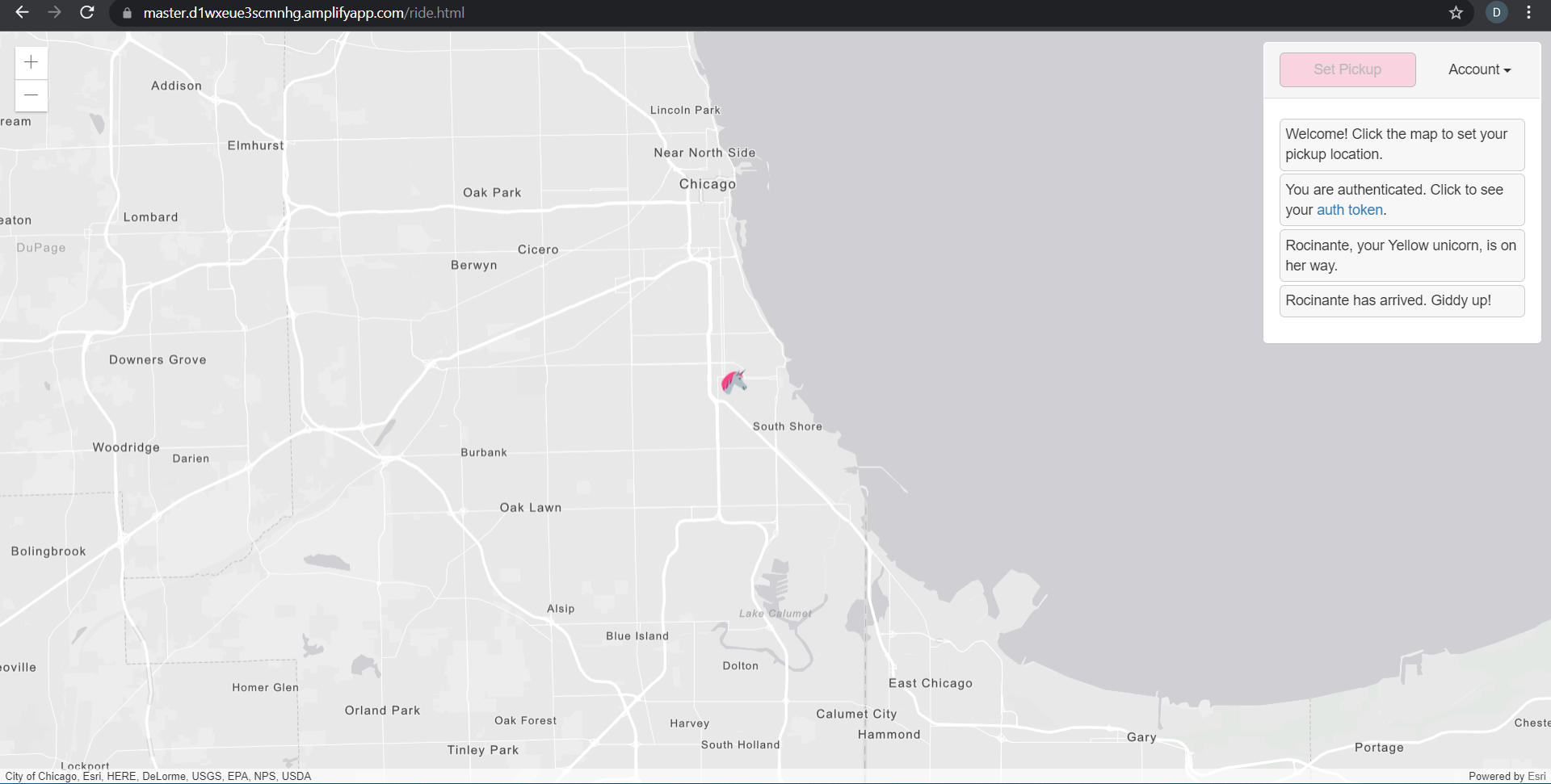Click the Bolingbrook map label
1551x784 pixels.
(48, 551)
